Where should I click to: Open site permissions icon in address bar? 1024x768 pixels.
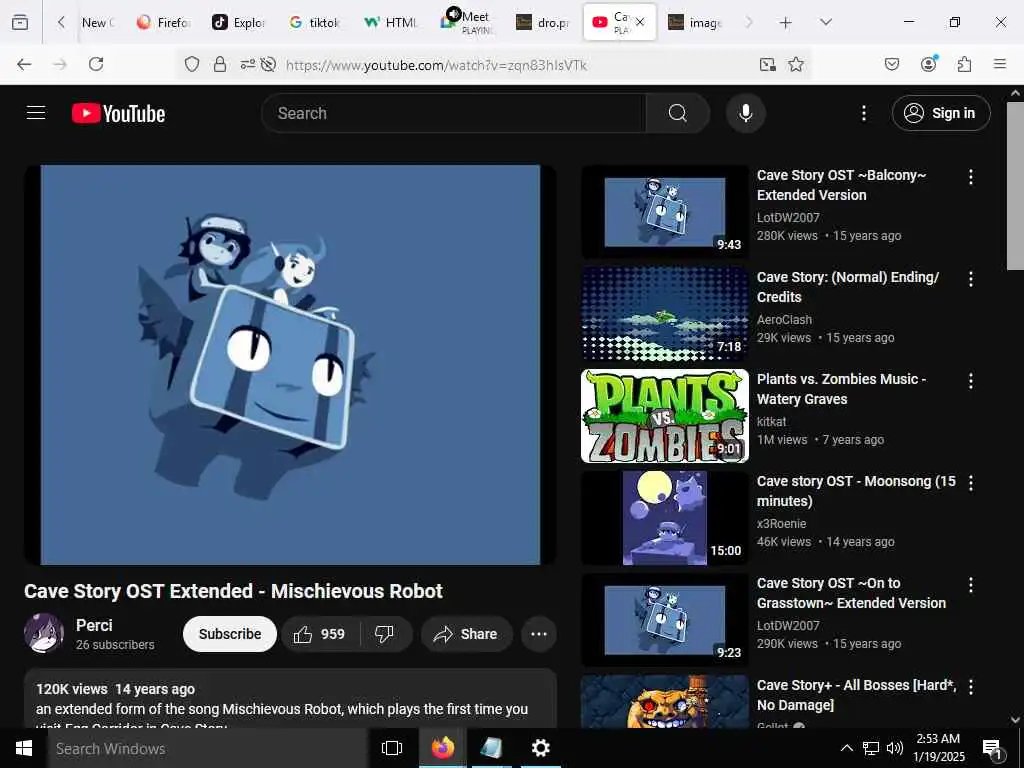[x=248, y=64]
